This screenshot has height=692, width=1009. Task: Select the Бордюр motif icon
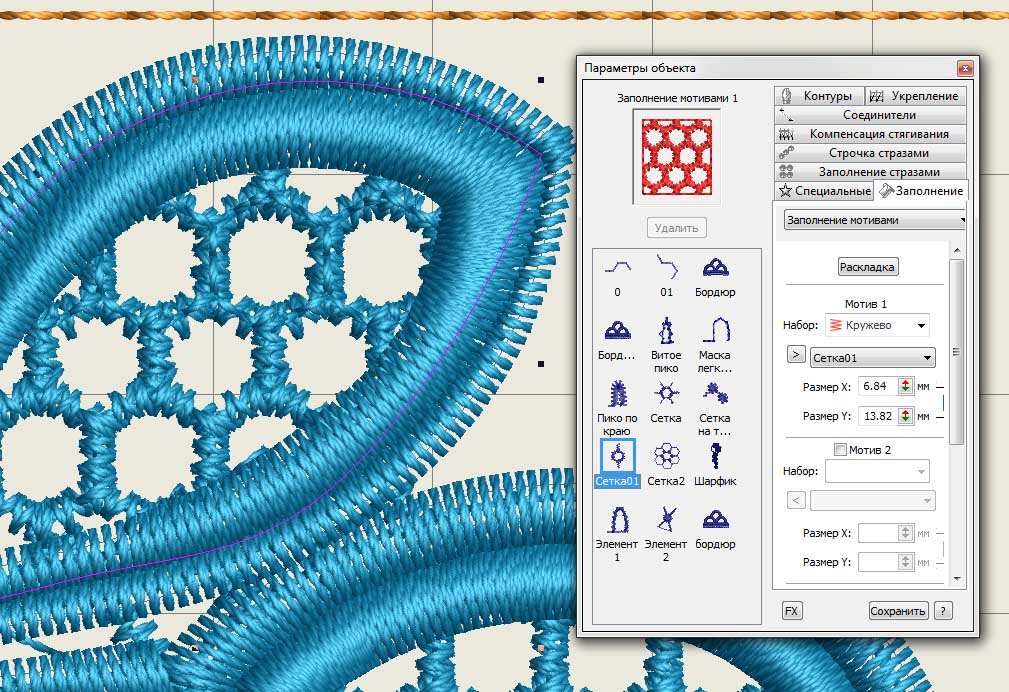pyautogui.click(x=715, y=268)
